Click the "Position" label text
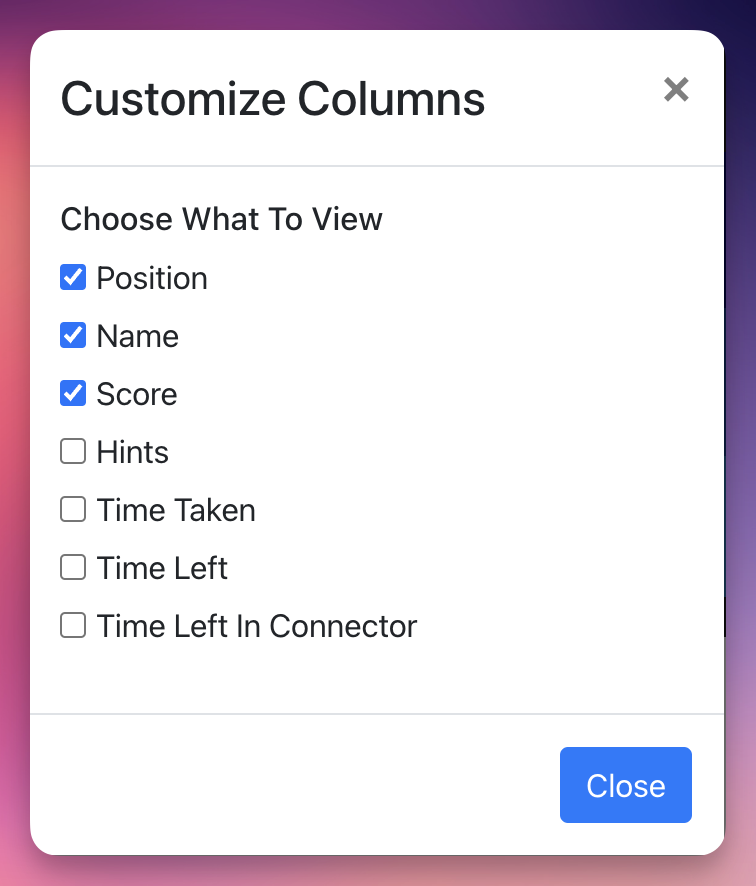 [x=152, y=278]
